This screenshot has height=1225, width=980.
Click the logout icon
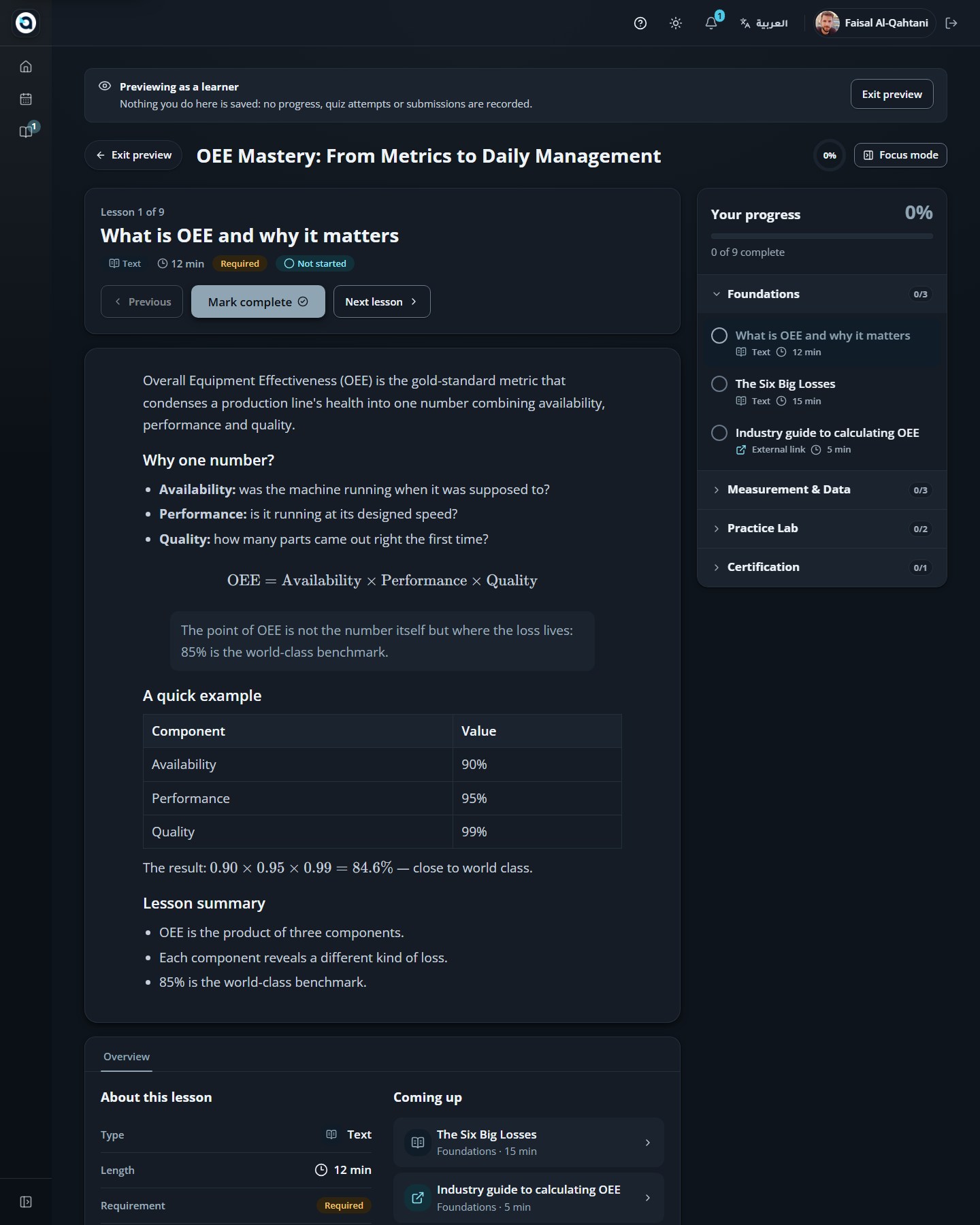point(951,23)
